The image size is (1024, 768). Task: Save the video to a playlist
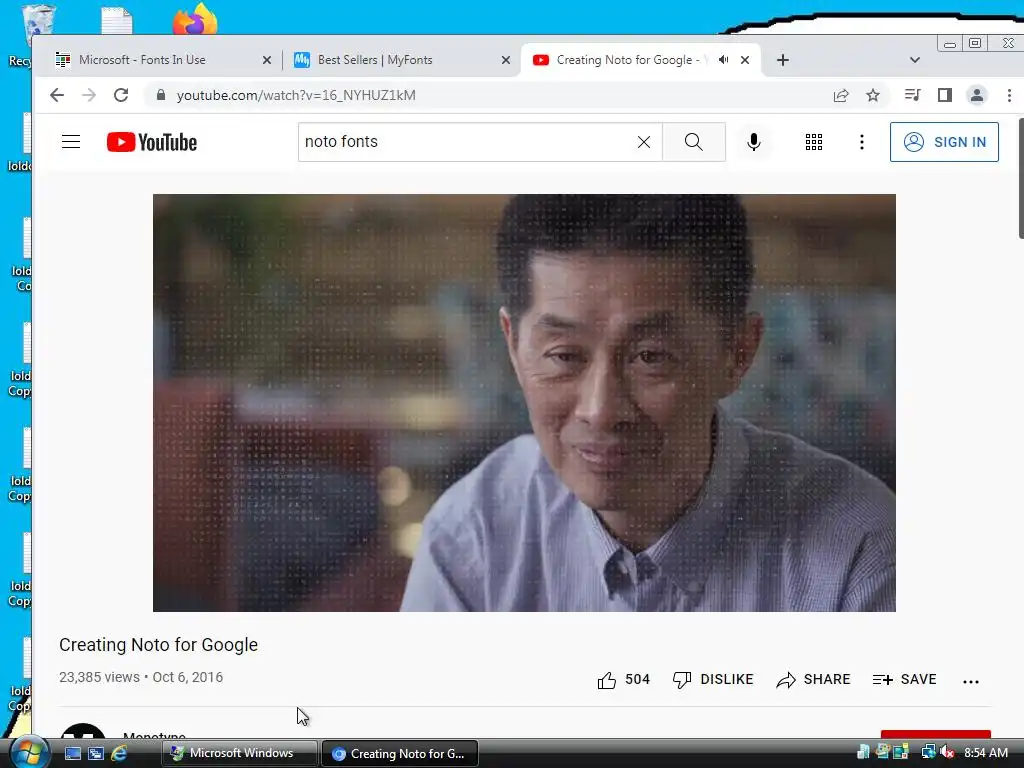(x=904, y=680)
